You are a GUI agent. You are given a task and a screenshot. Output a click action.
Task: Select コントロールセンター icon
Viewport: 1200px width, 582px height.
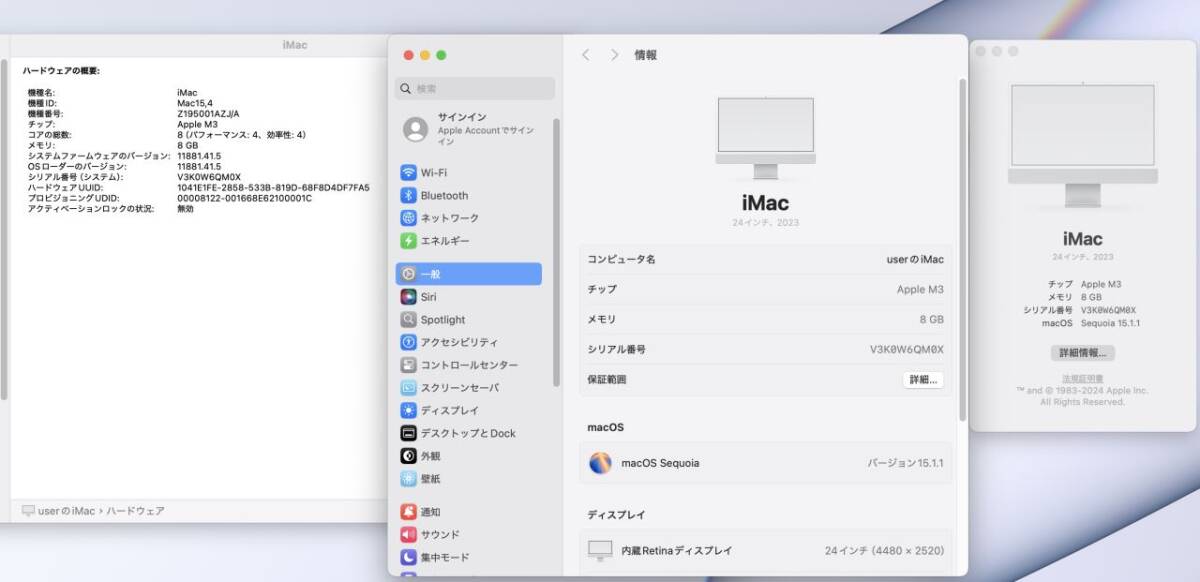point(408,365)
